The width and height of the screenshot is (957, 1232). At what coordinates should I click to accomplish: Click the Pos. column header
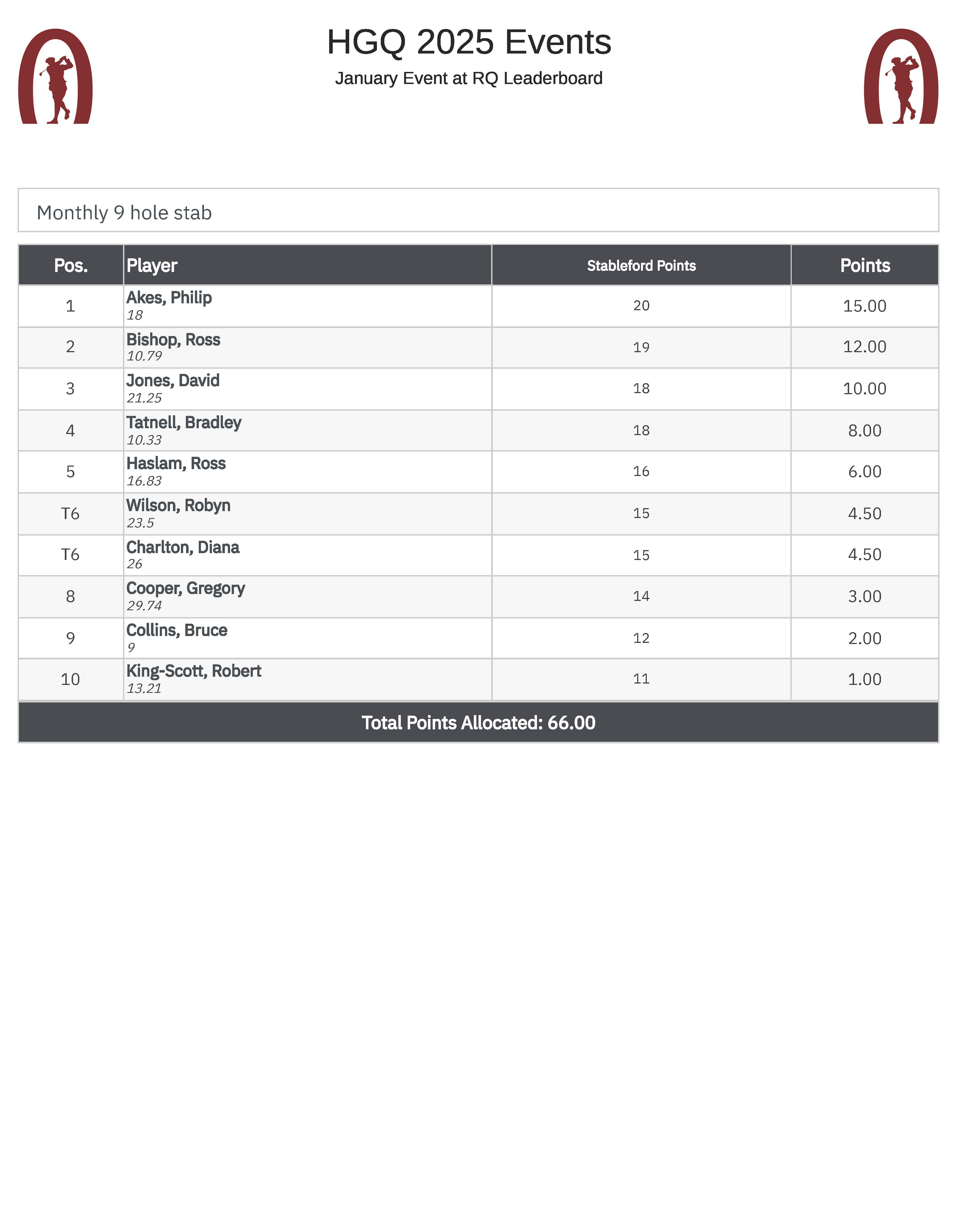(71, 265)
